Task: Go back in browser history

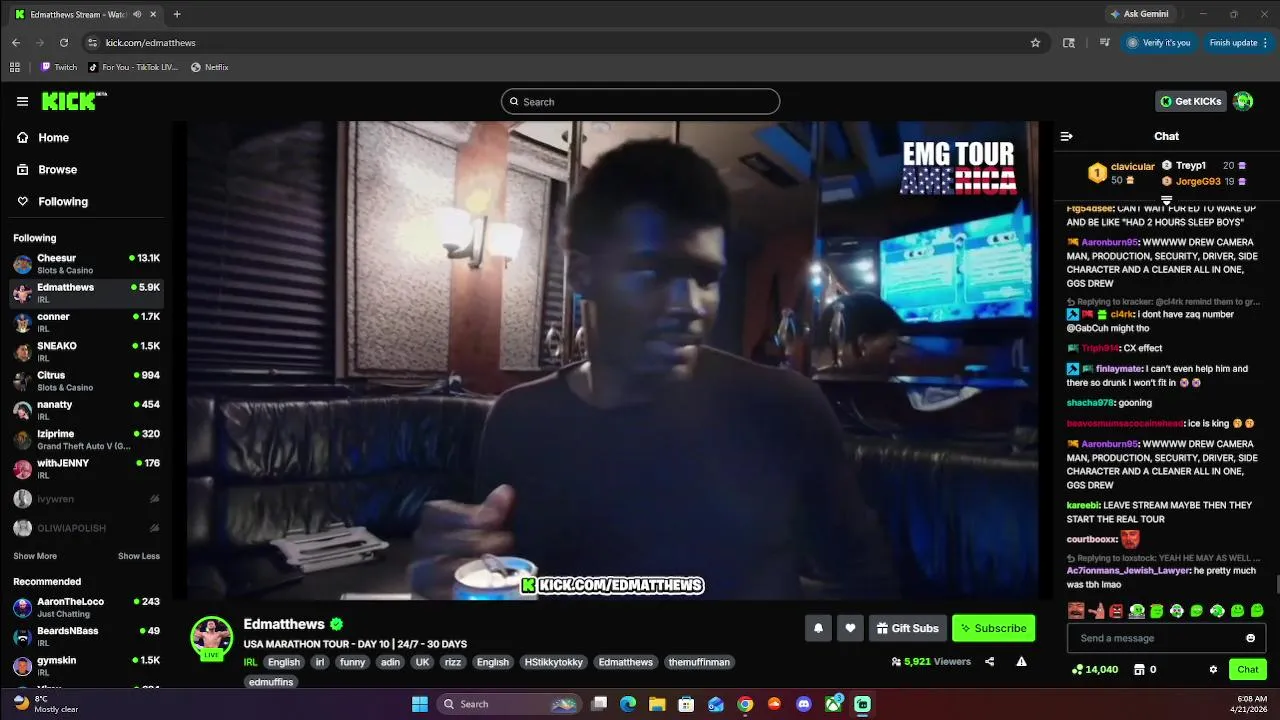Action: point(16,43)
